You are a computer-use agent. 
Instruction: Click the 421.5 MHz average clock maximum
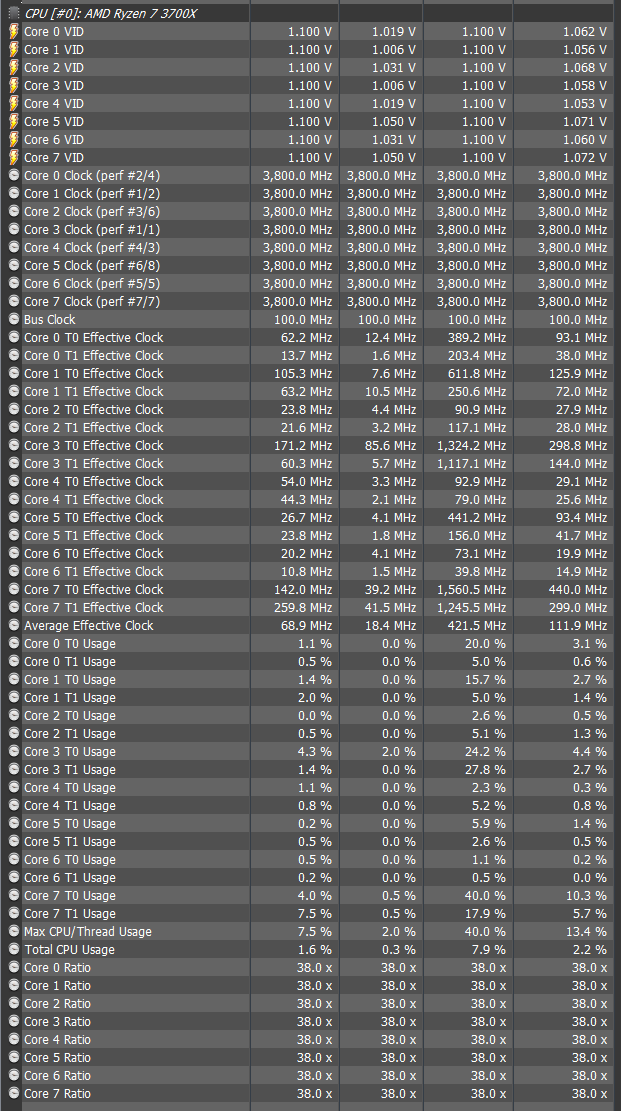point(477,626)
